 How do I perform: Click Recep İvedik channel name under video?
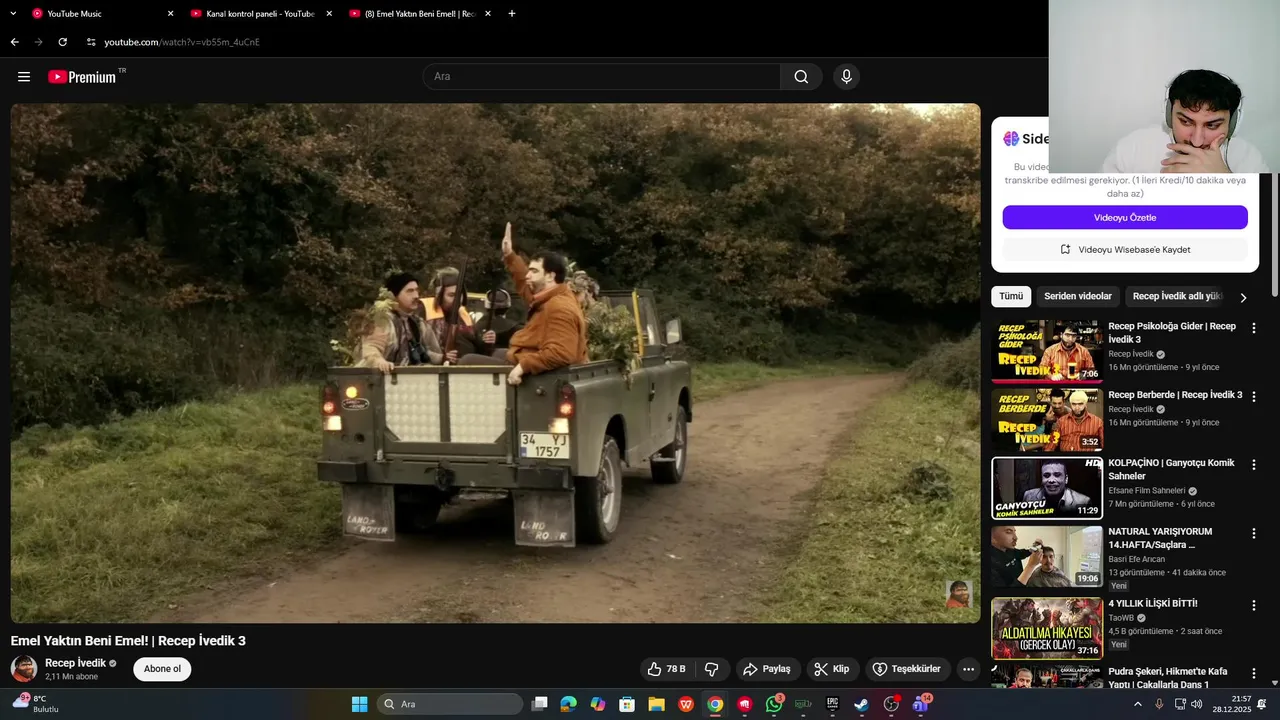tap(75, 663)
